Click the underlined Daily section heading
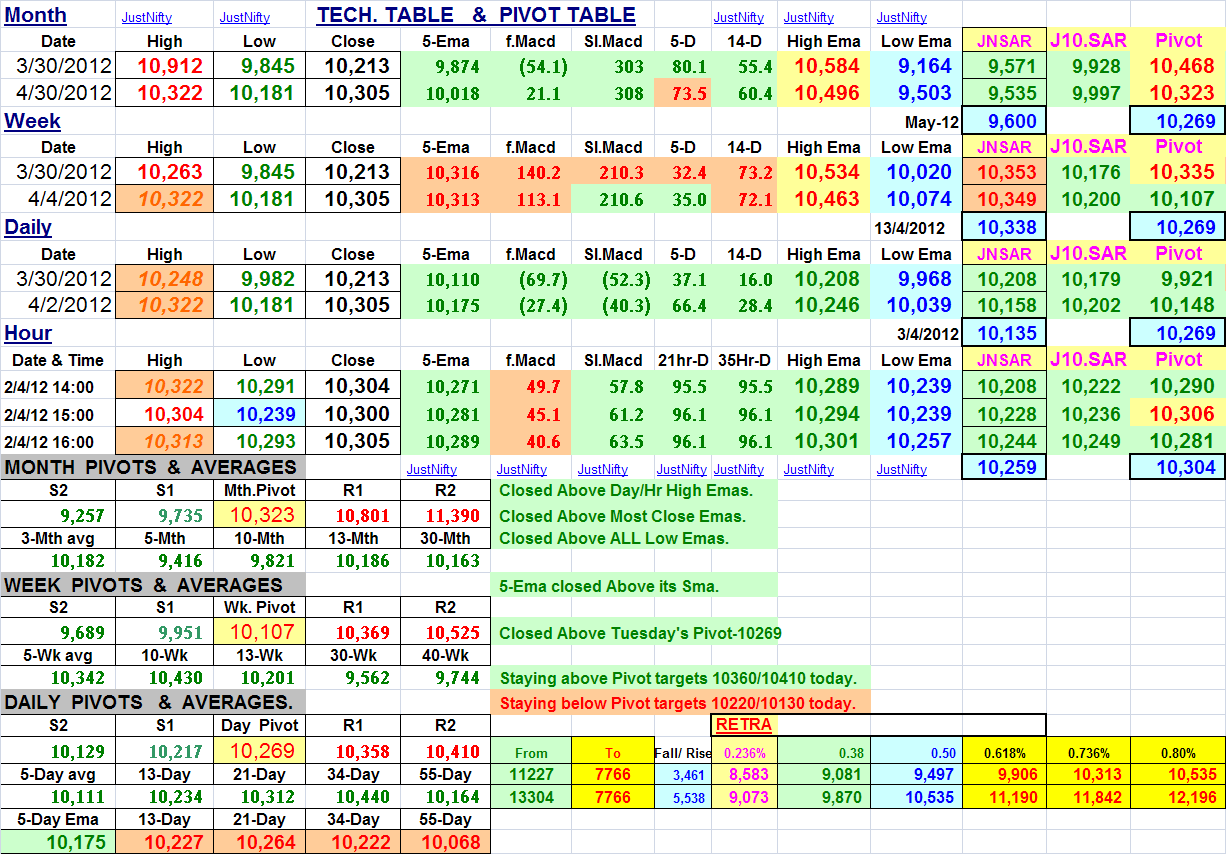 [28, 227]
